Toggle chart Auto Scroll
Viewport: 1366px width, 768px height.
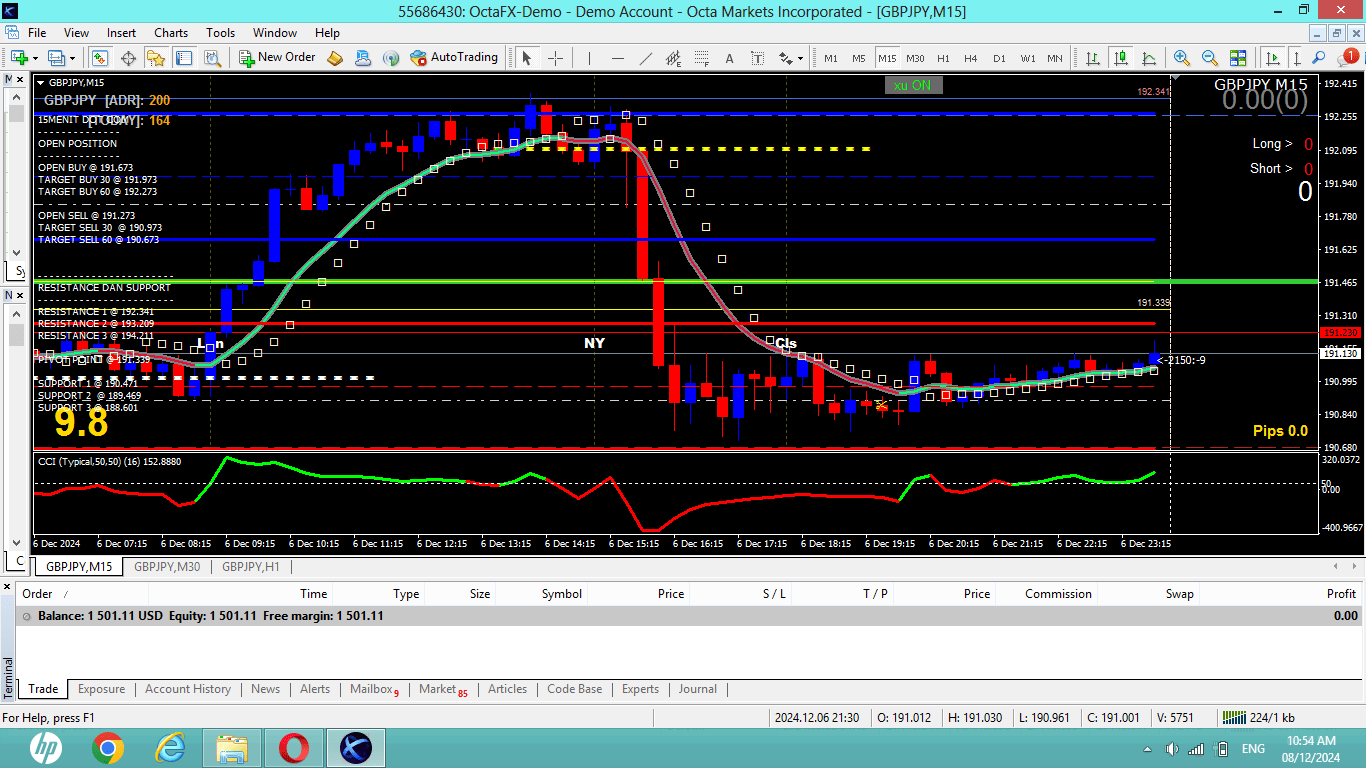coord(1272,58)
